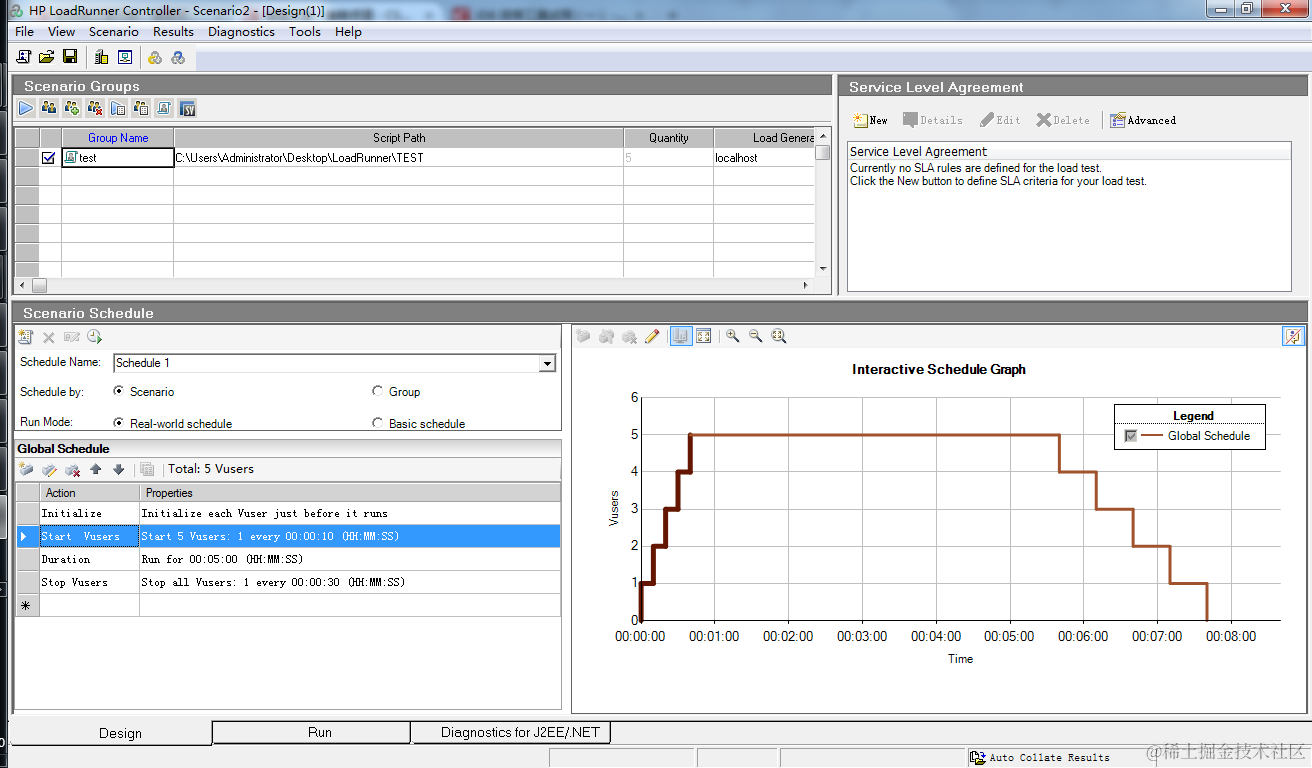This screenshot has width=1312, height=768.
Task: Open the Scenario menu
Action: tap(114, 32)
